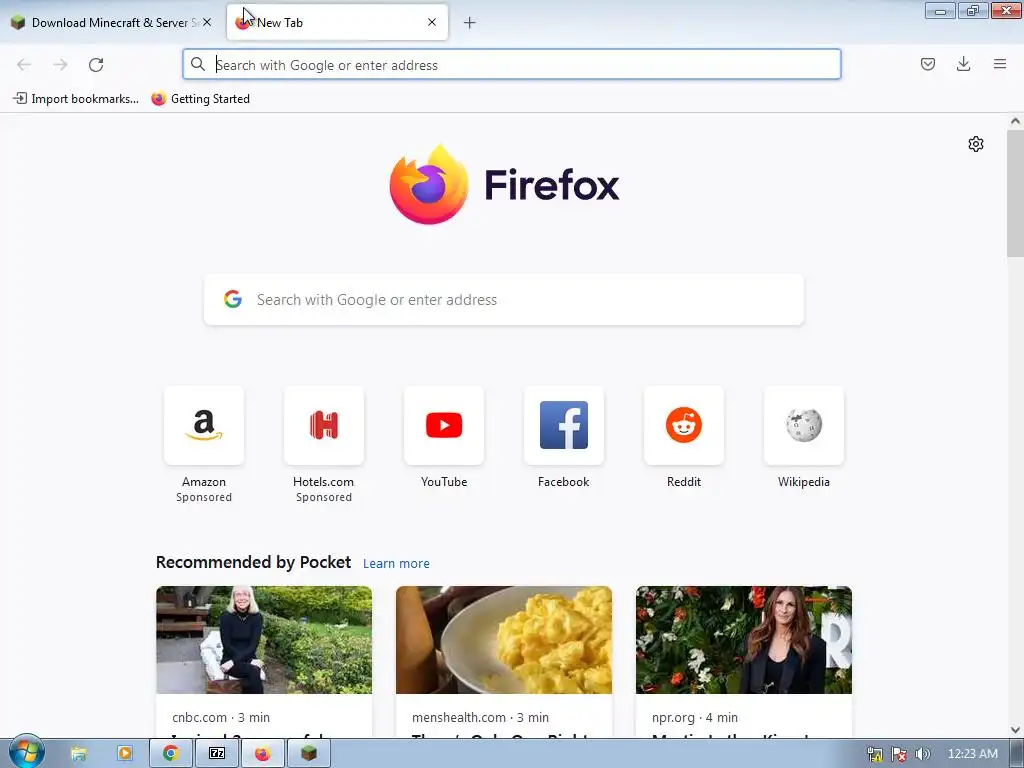Open the npr.org Pocket story thumbnail
The image size is (1024, 768).
[x=744, y=640]
